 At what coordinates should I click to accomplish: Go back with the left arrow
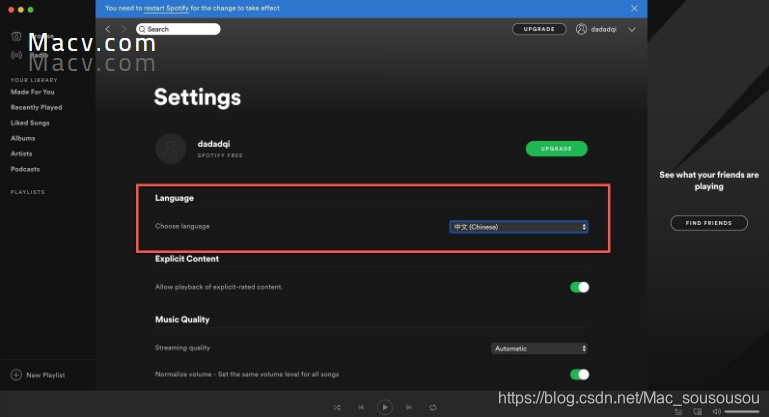point(108,29)
